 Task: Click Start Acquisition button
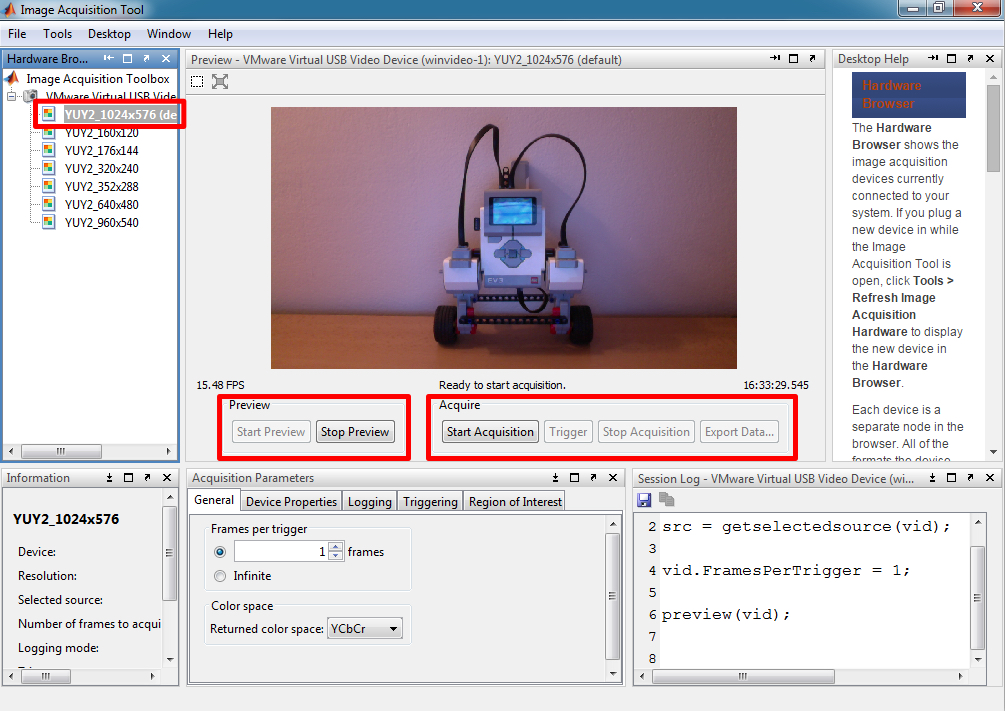[x=490, y=431]
